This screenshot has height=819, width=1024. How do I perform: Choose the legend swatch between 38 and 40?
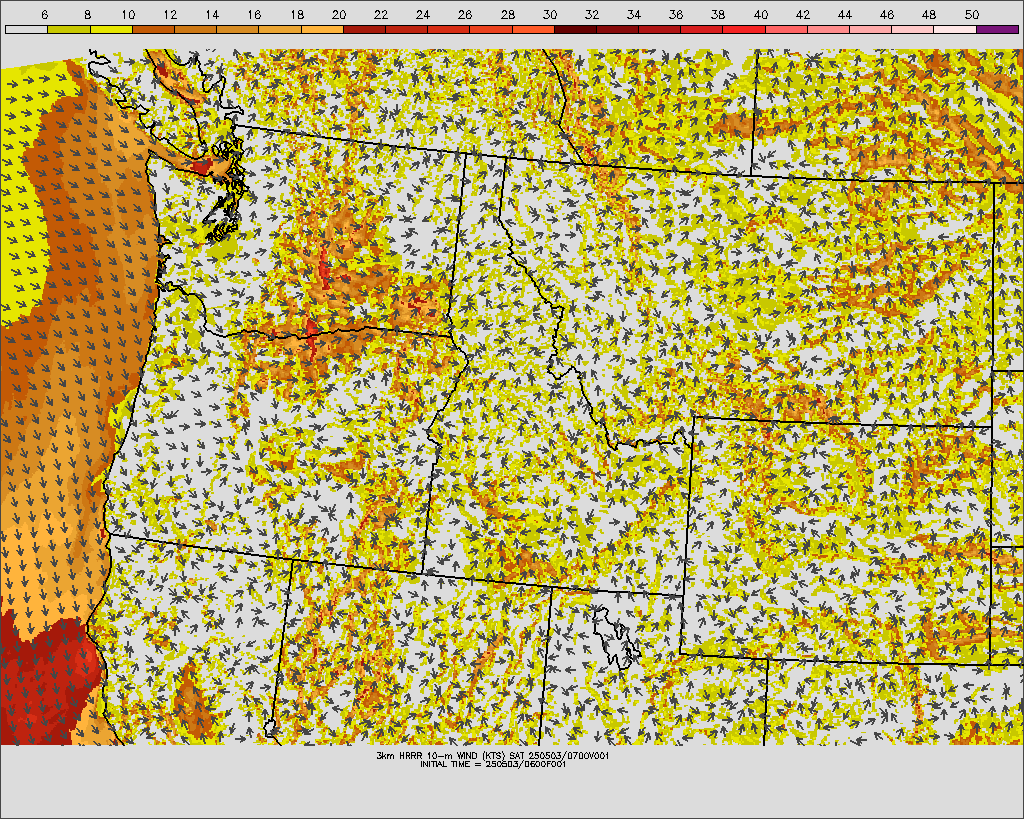pos(744,29)
